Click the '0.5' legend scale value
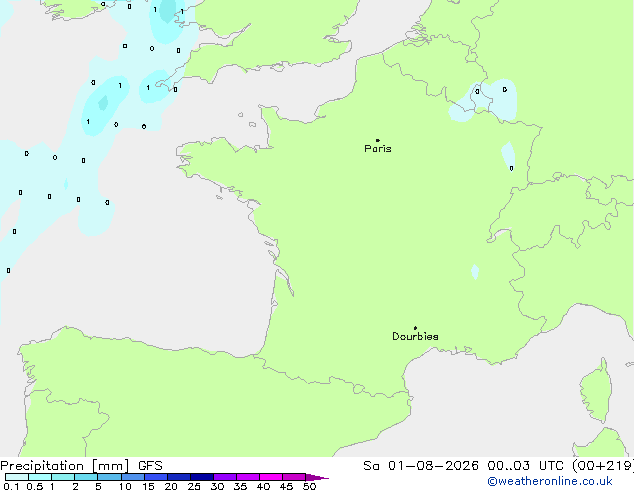This screenshot has width=634, height=490. click(x=35, y=486)
